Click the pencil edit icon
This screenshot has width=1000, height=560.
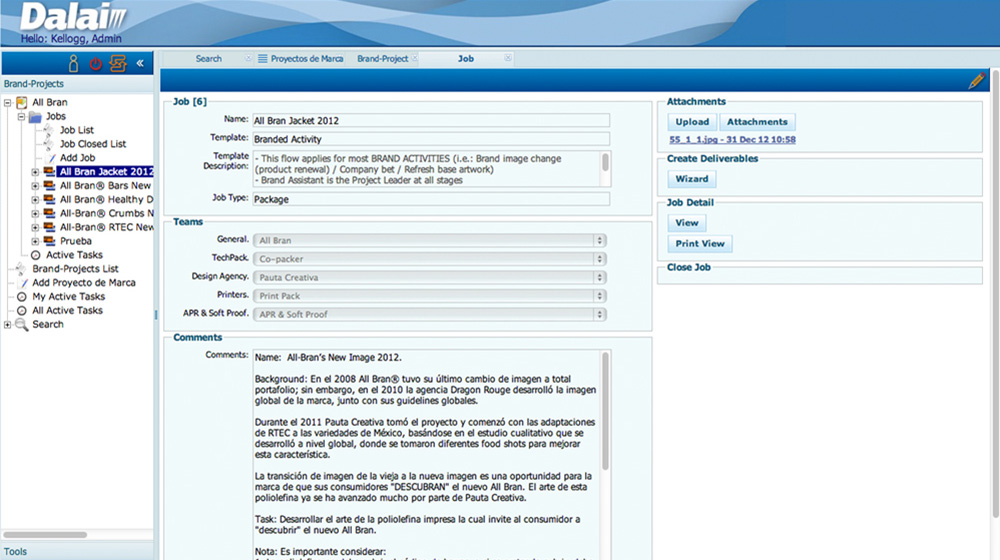click(x=976, y=81)
